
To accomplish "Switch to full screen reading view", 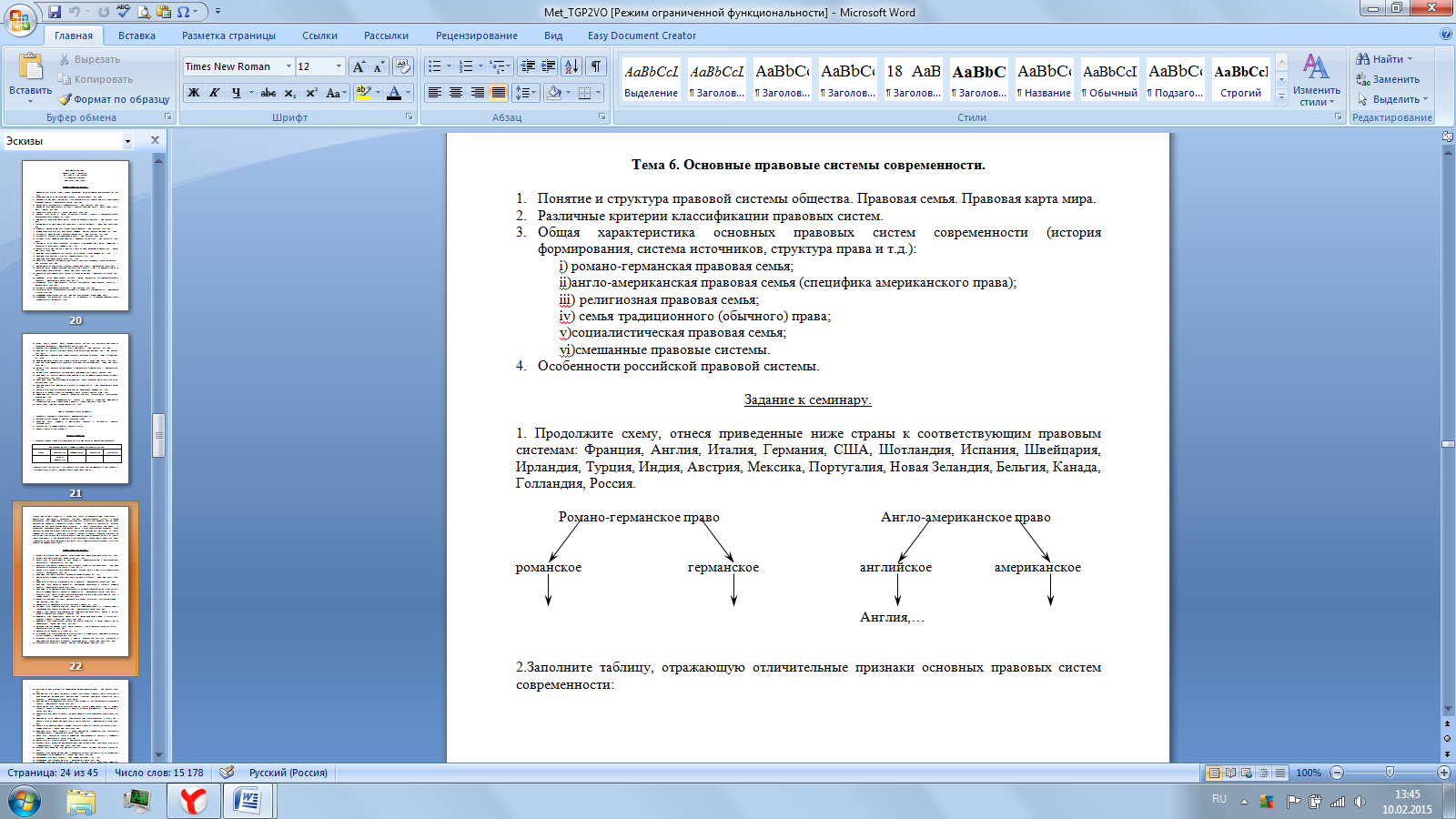I will [x=1230, y=773].
